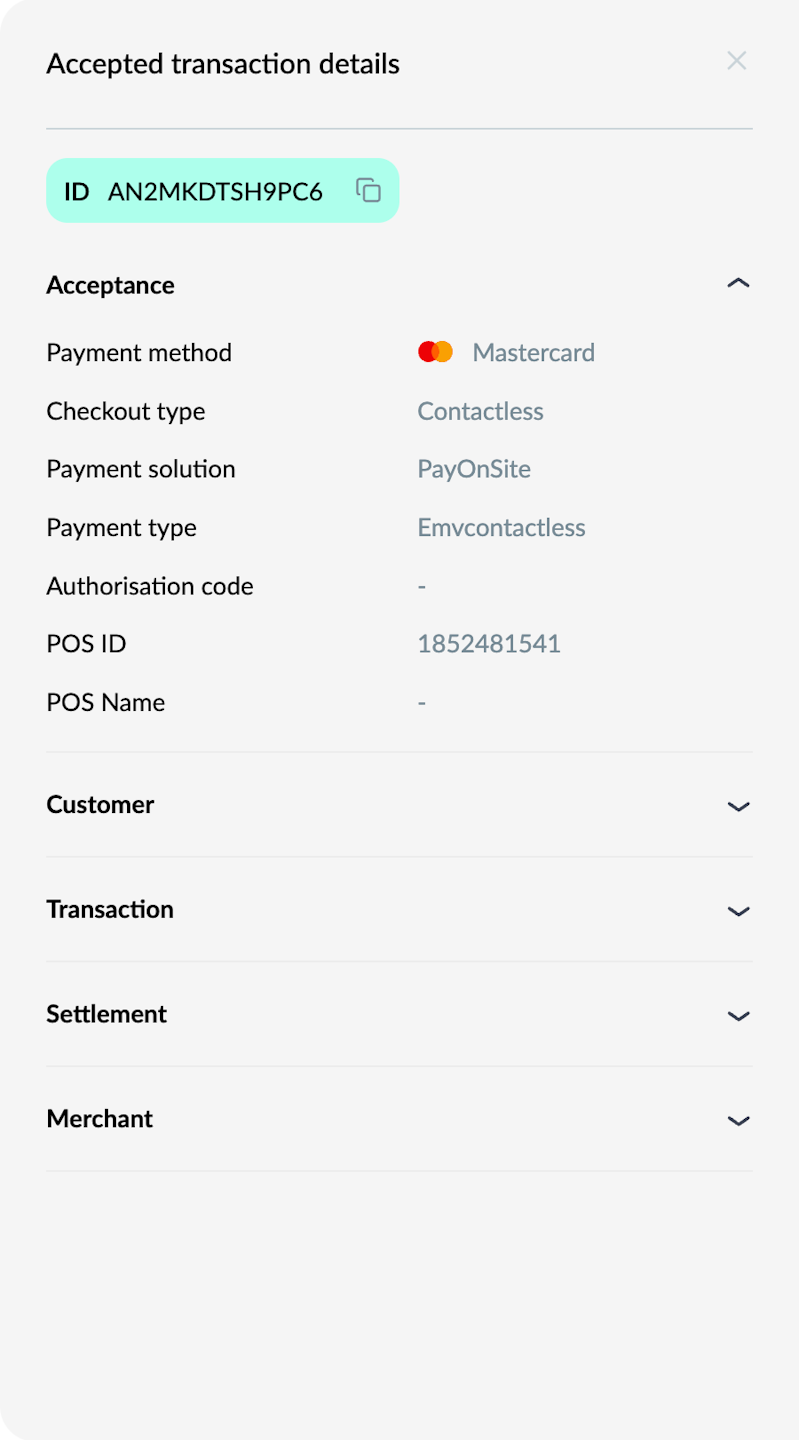Collapse the Acceptance section chevron
The image size is (799, 1440).
pyautogui.click(x=738, y=284)
